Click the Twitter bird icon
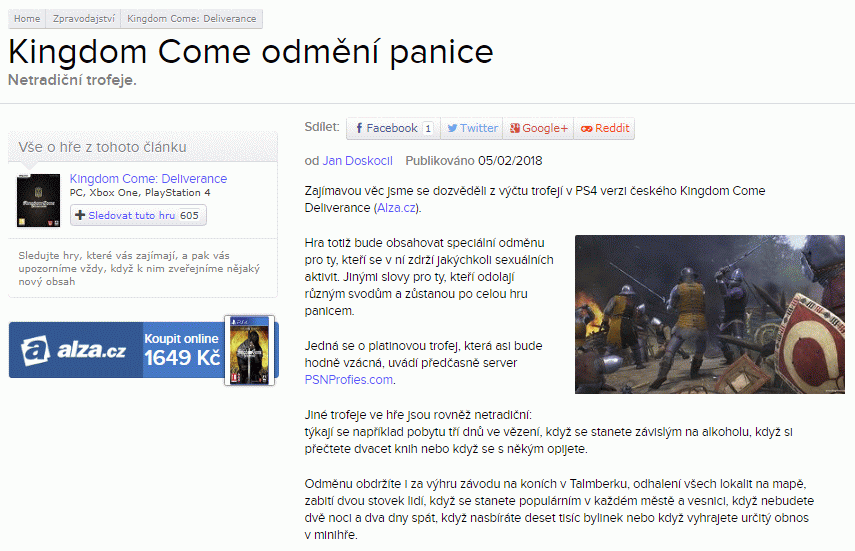This screenshot has height=551, width=855. [x=452, y=128]
